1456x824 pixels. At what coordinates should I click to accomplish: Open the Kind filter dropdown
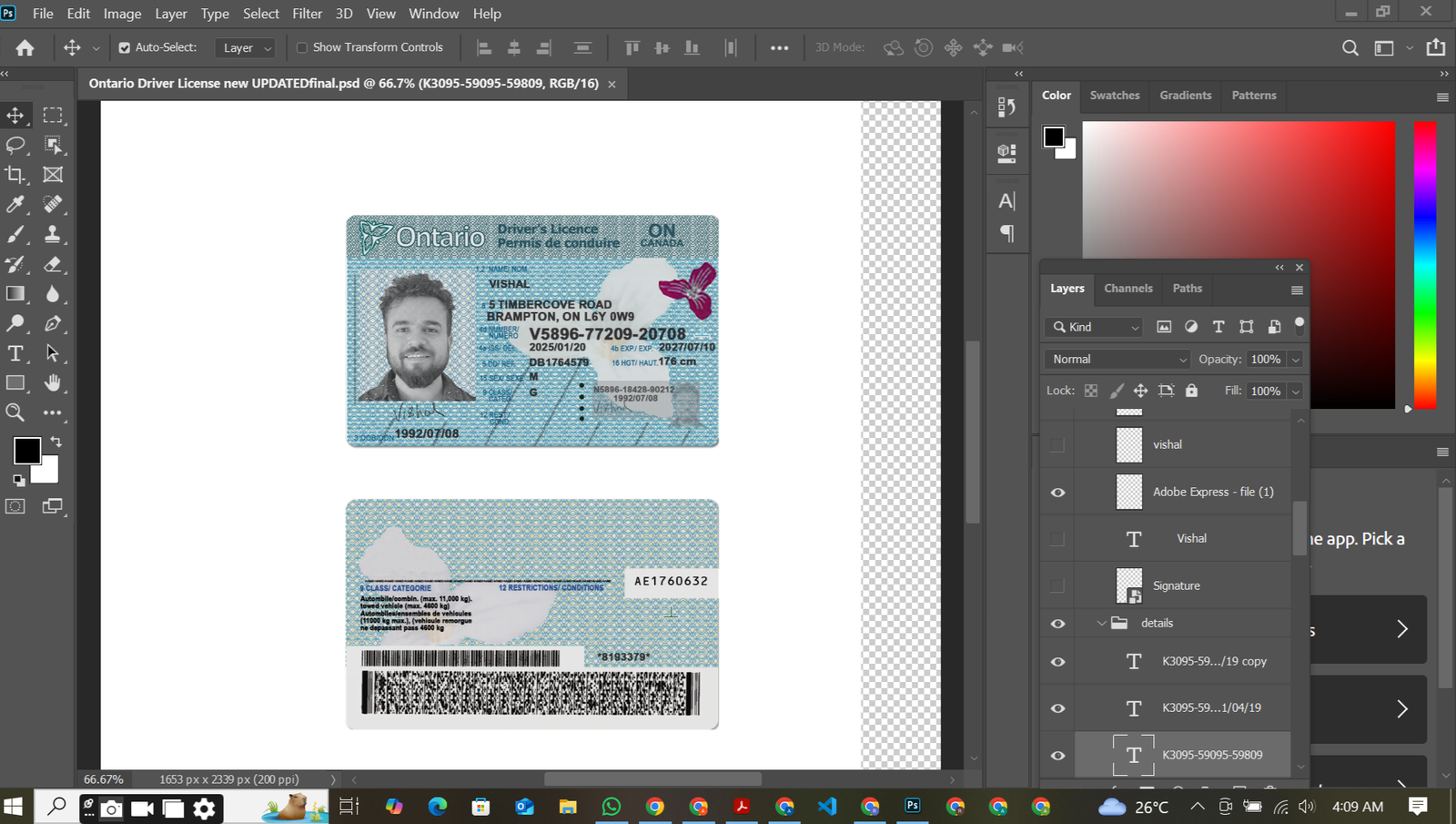1096,327
